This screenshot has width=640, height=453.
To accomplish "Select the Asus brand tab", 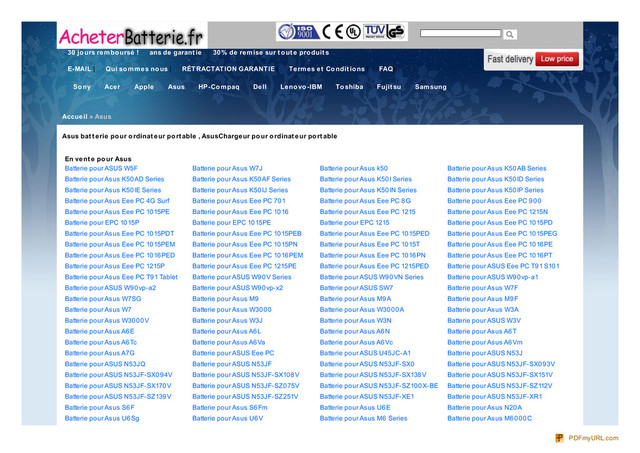I will click(x=176, y=87).
